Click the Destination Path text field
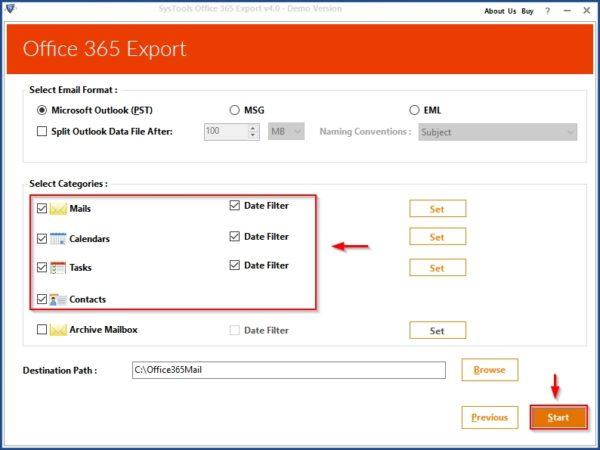600x450 pixels. pos(289,370)
